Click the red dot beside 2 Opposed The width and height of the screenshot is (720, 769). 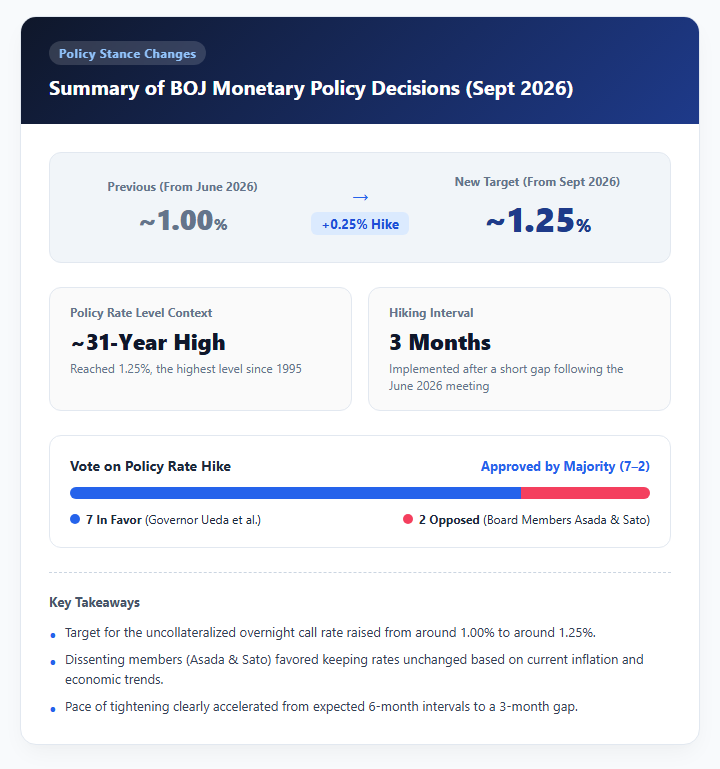coord(408,519)
